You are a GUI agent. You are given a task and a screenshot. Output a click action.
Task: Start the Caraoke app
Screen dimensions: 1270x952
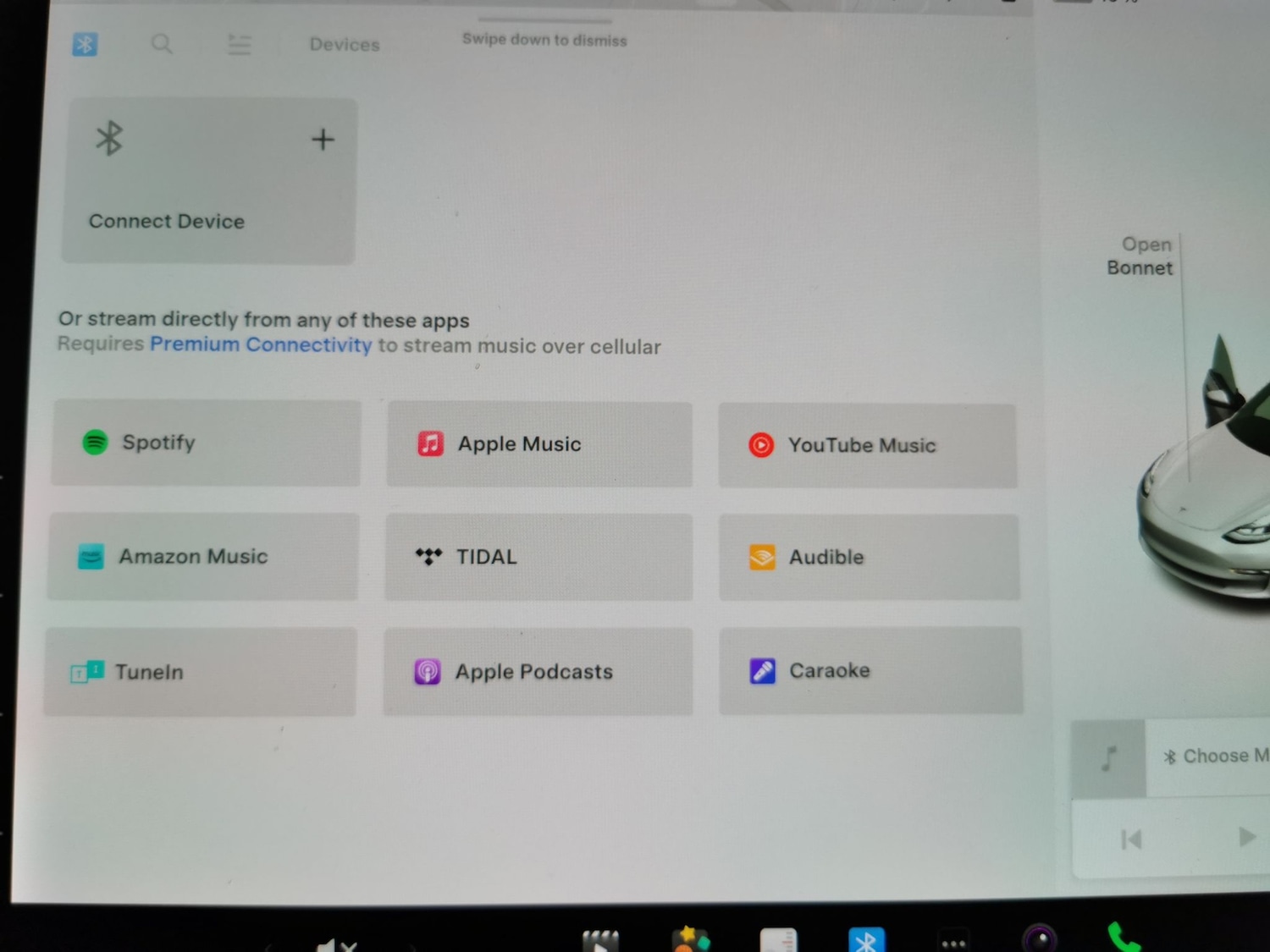tap(870, 670)
